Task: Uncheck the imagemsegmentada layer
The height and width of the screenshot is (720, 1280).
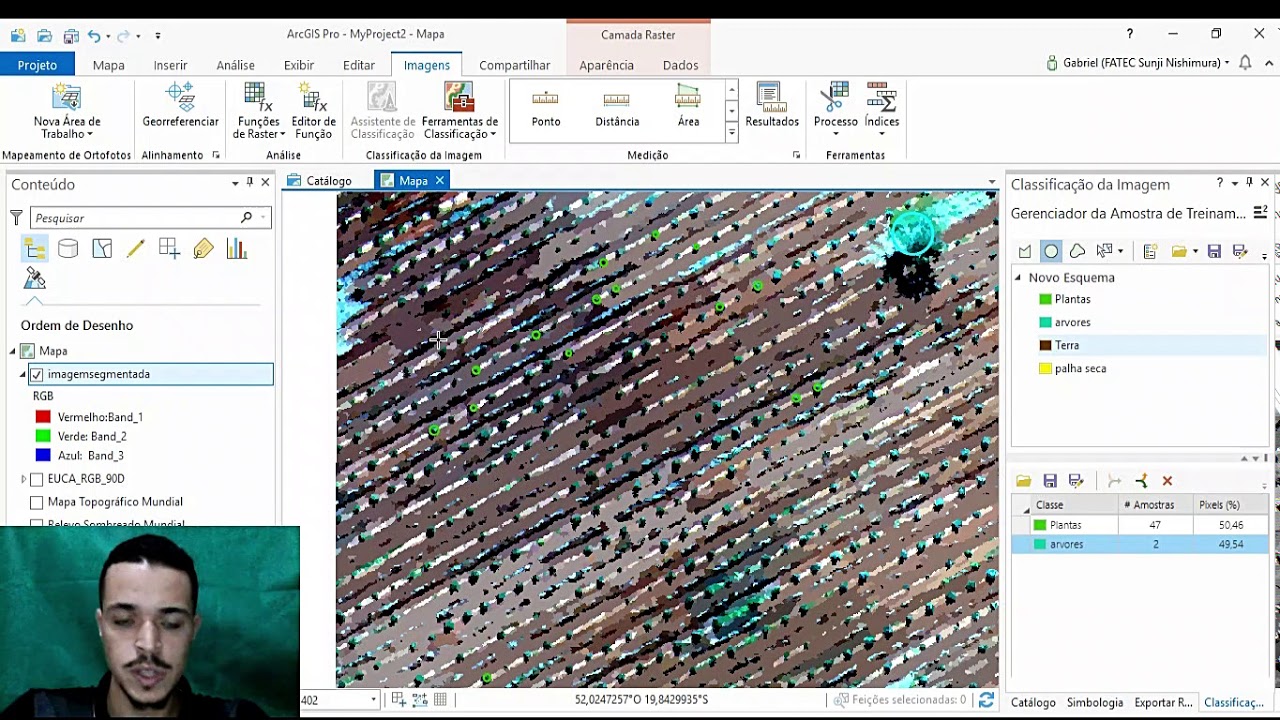Action: click(x=37, y=374)
